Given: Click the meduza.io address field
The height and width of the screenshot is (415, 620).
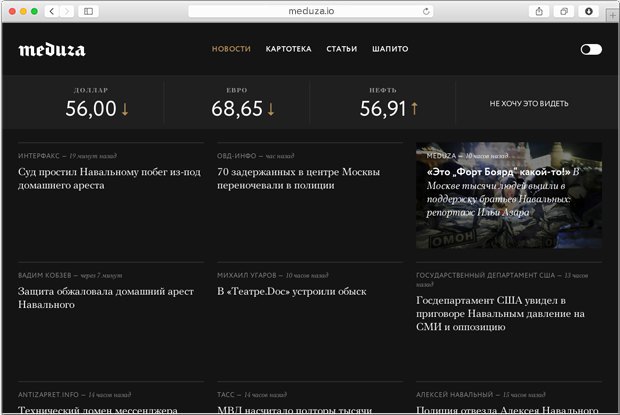Looking at the screenshot, I should coord(311,11).
